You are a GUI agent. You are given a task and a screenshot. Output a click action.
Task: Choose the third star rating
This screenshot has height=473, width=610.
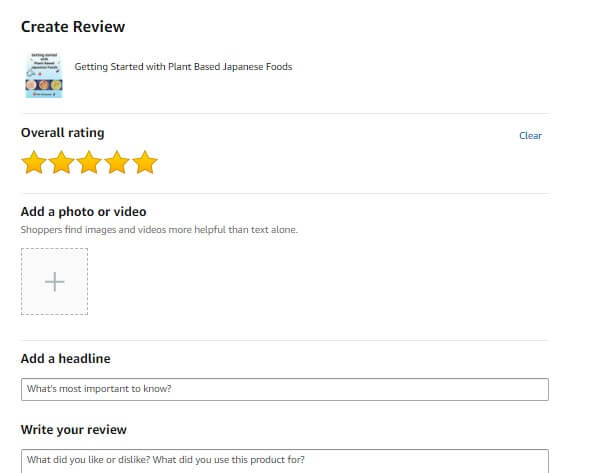pyautogui.click(x=89, y=162)
